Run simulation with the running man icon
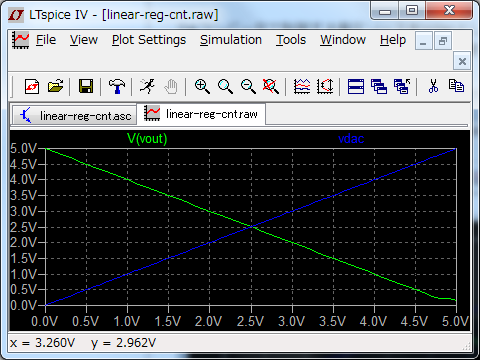480x360 pixels. tap(147, 86)
